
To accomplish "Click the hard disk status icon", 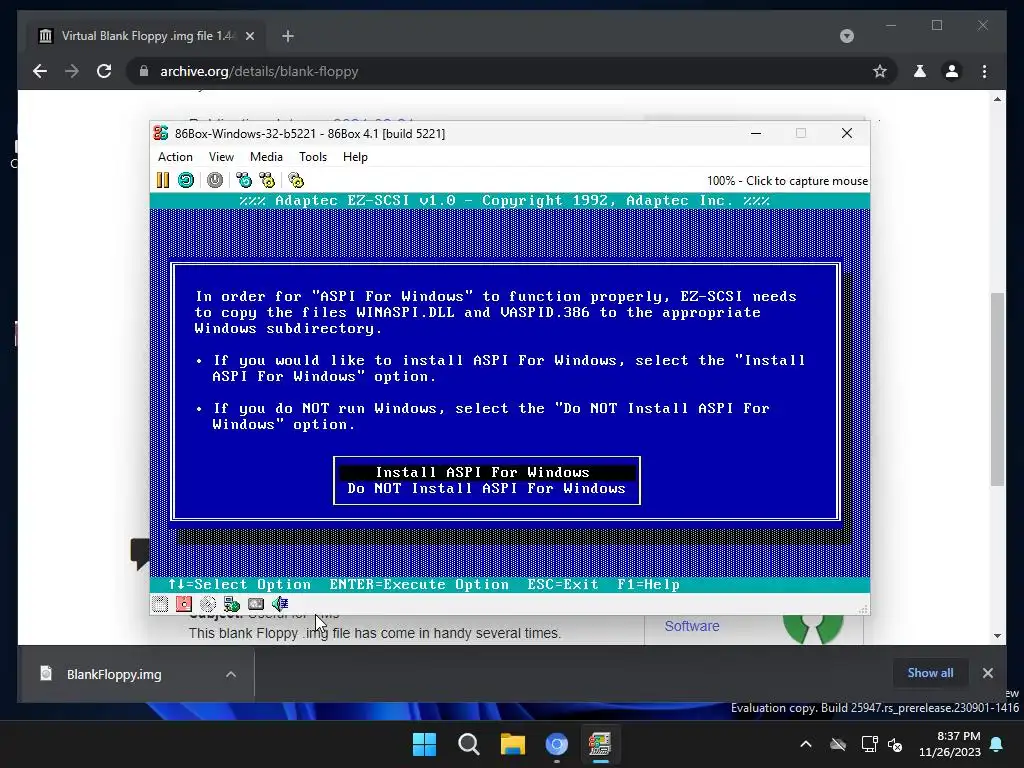I will pos(256,604).
